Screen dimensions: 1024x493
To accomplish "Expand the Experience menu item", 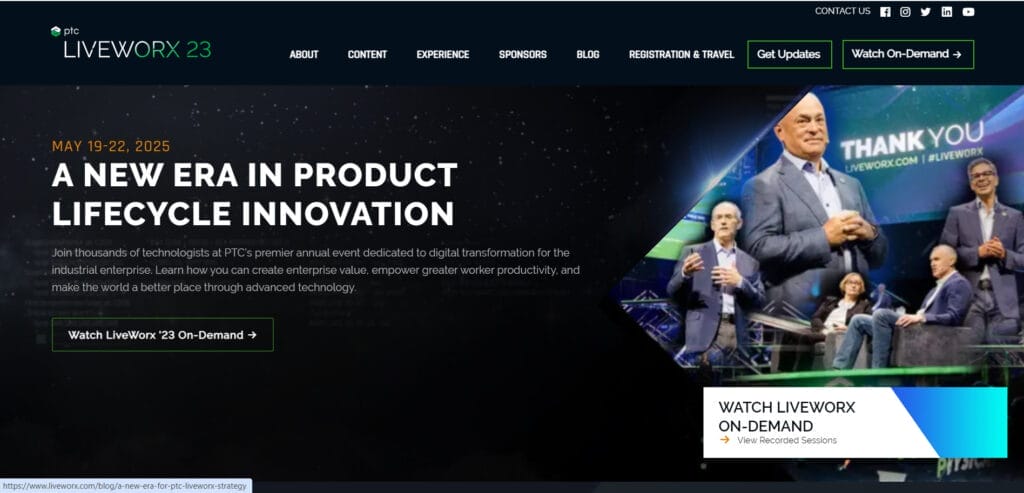I will [443, 55].
